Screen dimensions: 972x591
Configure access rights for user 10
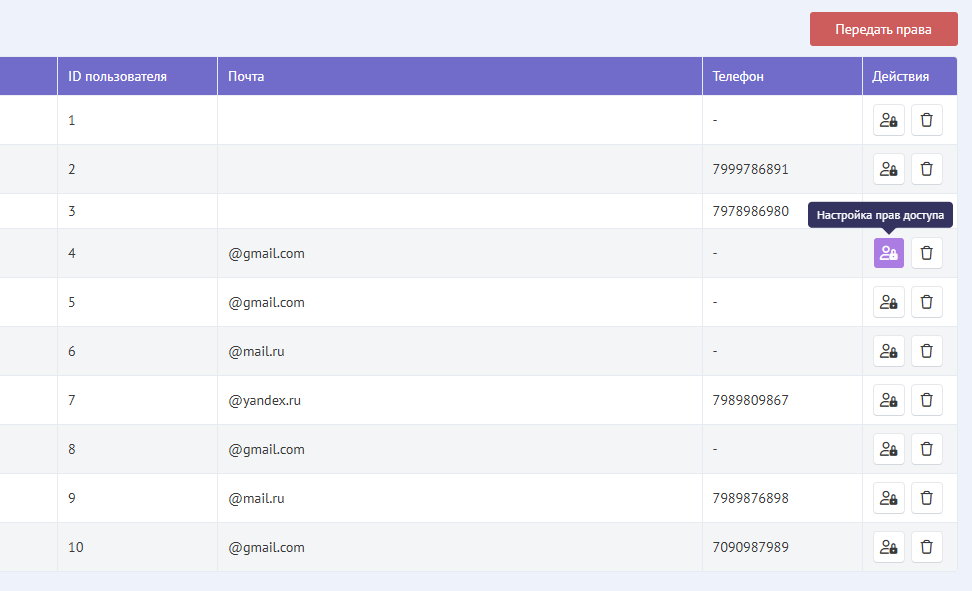(888, 547)
